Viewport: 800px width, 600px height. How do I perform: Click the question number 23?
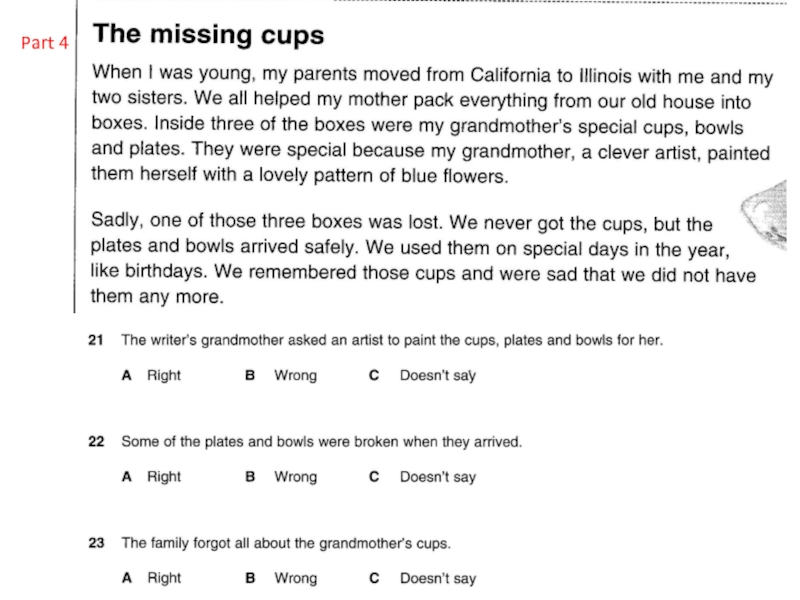(x=96, y=543)
